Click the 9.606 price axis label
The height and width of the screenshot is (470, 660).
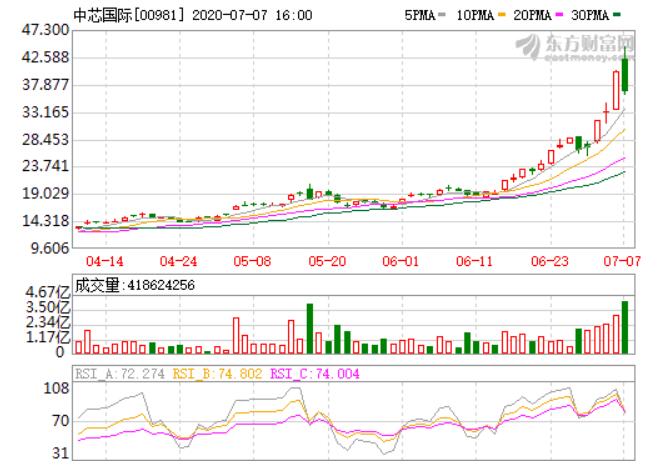50,248
